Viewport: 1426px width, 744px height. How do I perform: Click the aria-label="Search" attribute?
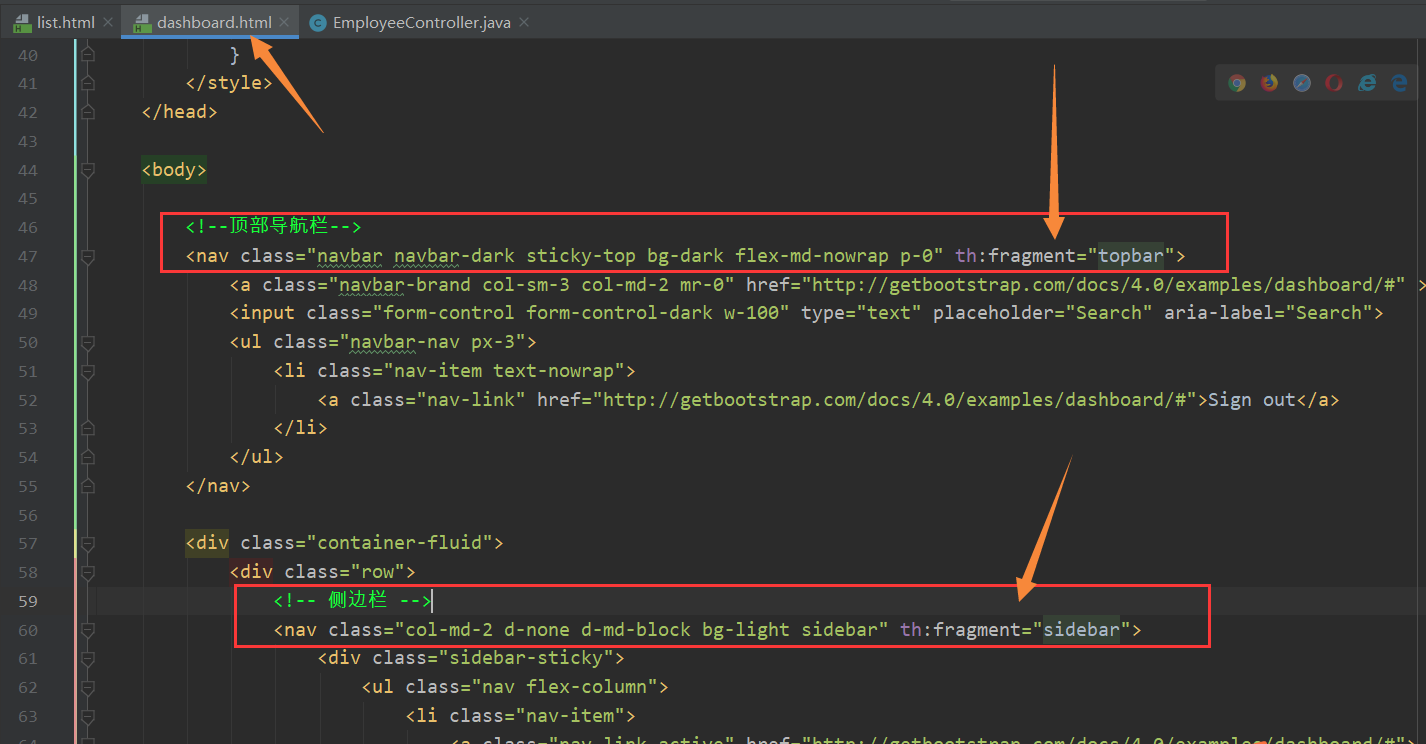pyautogui.click(x=1268, y=313)
